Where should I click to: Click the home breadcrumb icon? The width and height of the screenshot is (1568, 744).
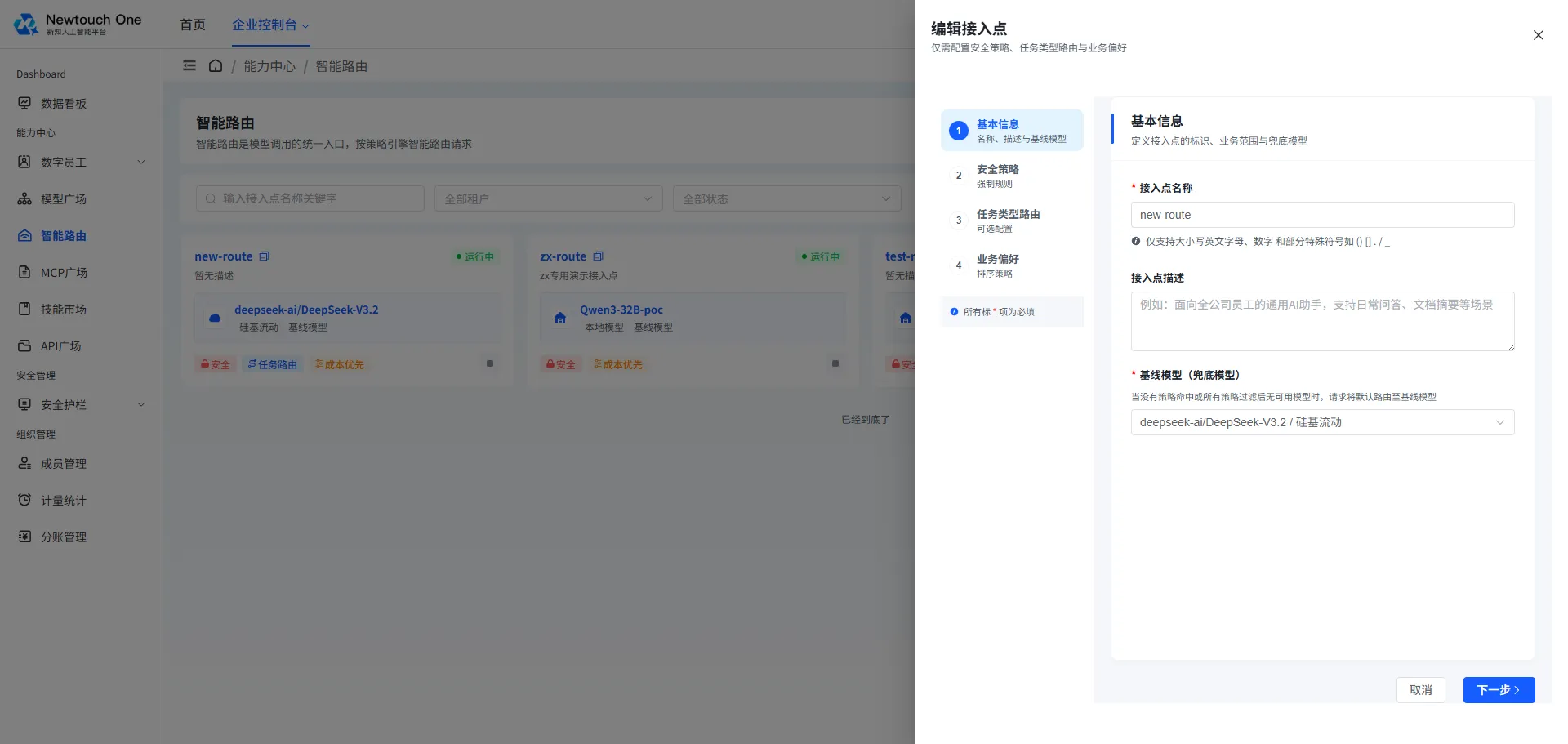[216, 65]
